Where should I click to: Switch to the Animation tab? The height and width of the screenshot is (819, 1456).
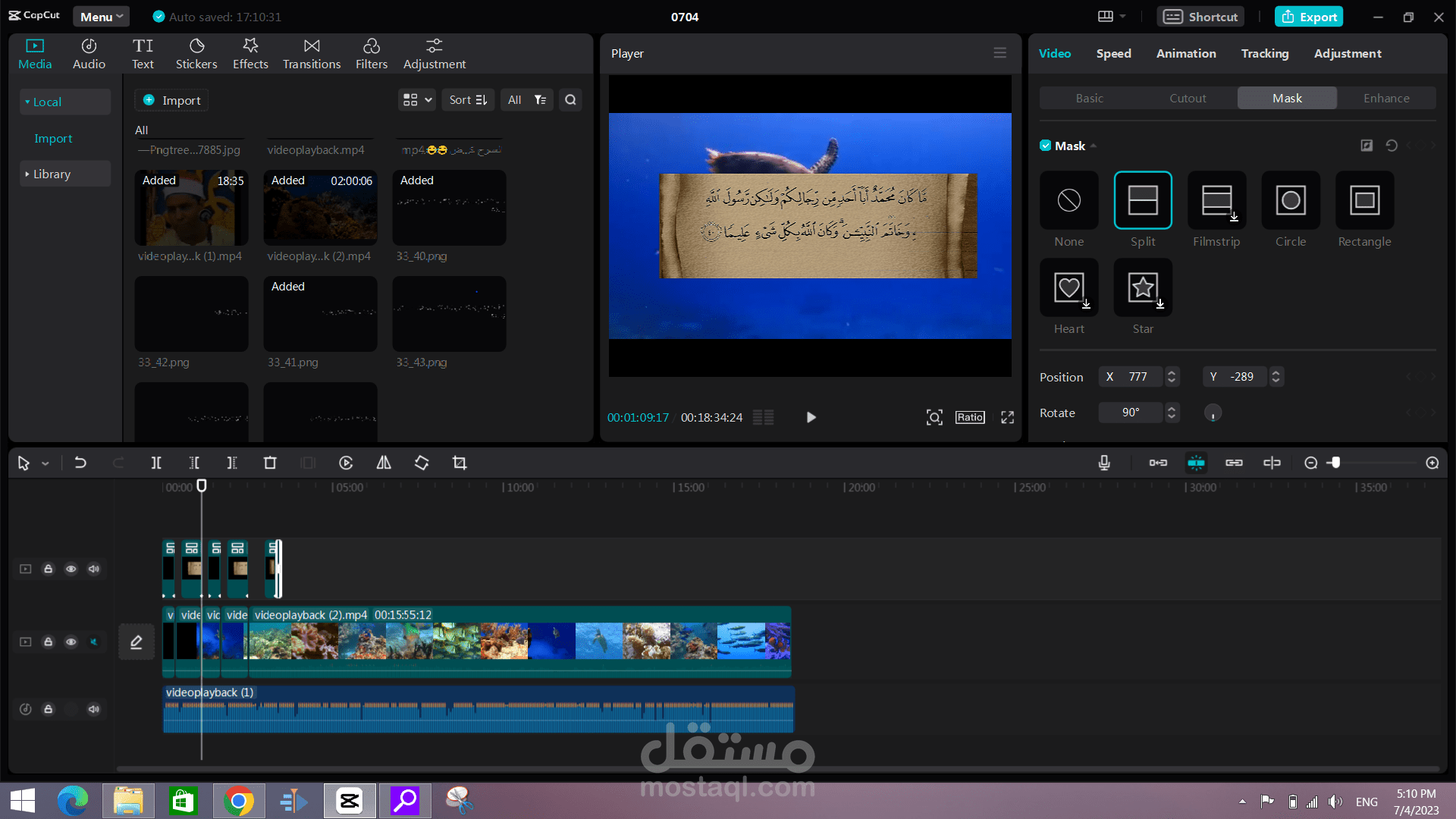coord(1186,53)
